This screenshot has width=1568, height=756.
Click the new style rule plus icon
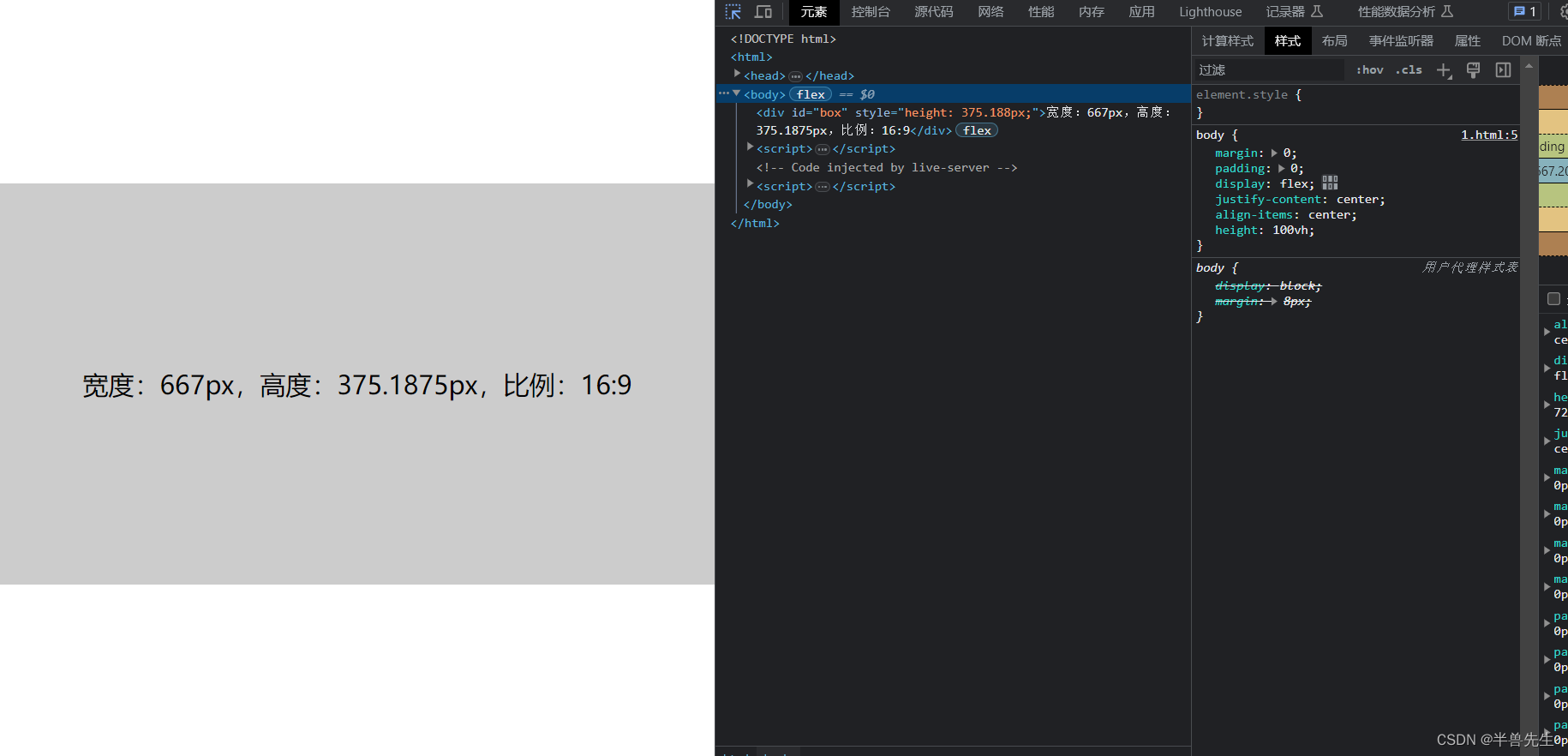point(1444,70)
